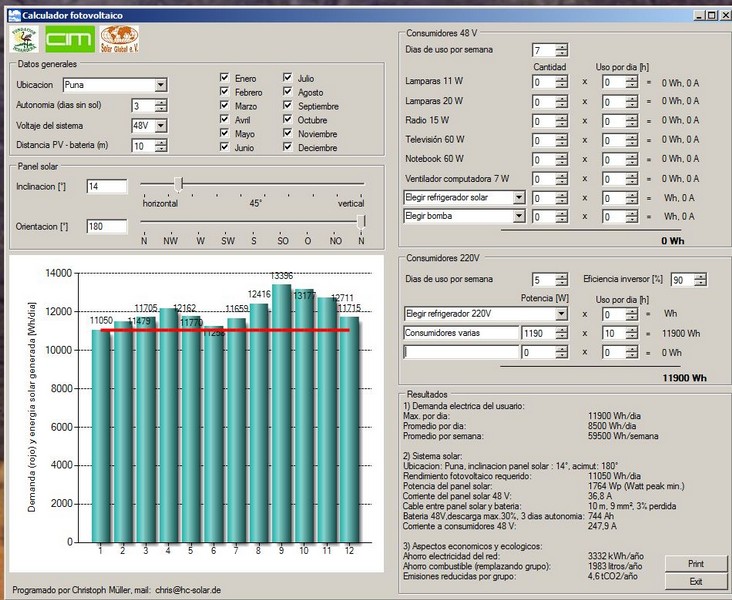Image resolution: width=732 pixels, height=600 pixels.
Task: Toggle the Septiembre checkbox
Action: [x=288, y=106]
